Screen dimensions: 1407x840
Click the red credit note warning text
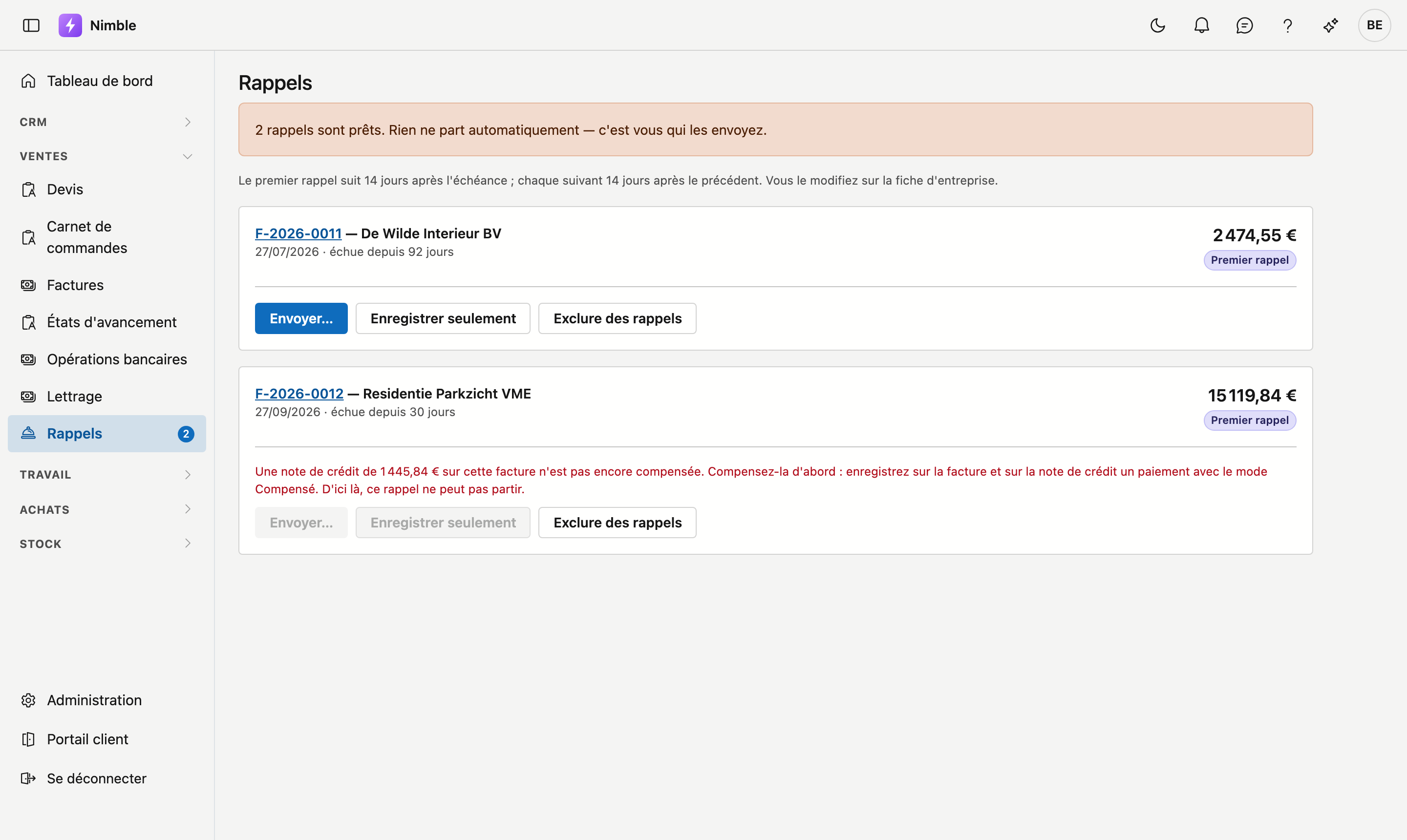pyautogui.click(x=761, y=480)
